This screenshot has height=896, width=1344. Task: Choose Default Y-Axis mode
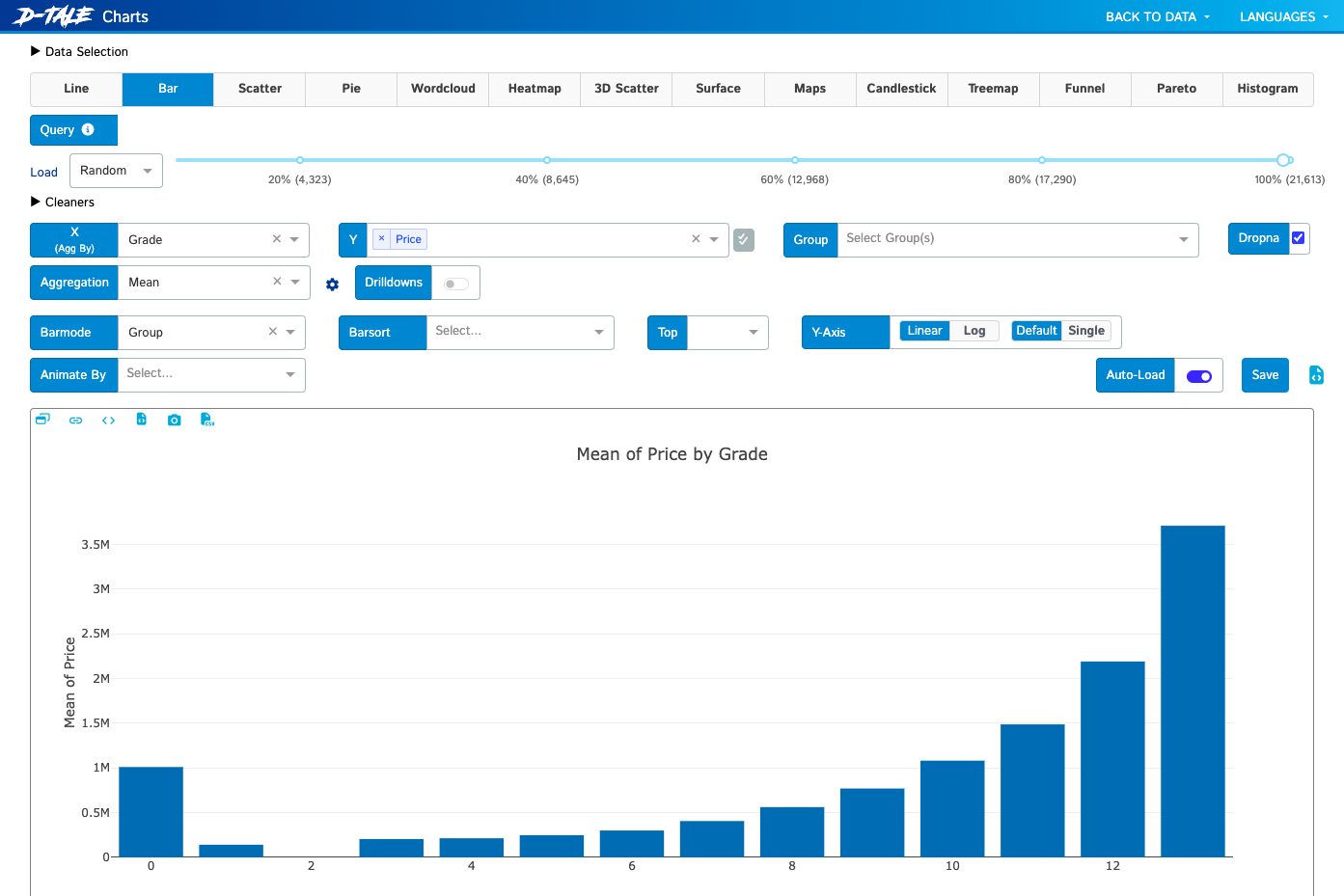(x=1036, y=331)
